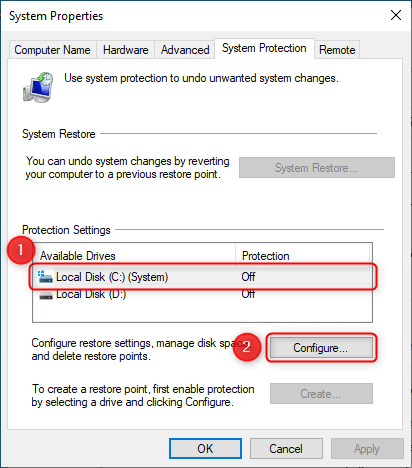Switch to the Computer Name tab
Image resolution: width=412 pixels, height=468 pixels.
coord(52,50)
